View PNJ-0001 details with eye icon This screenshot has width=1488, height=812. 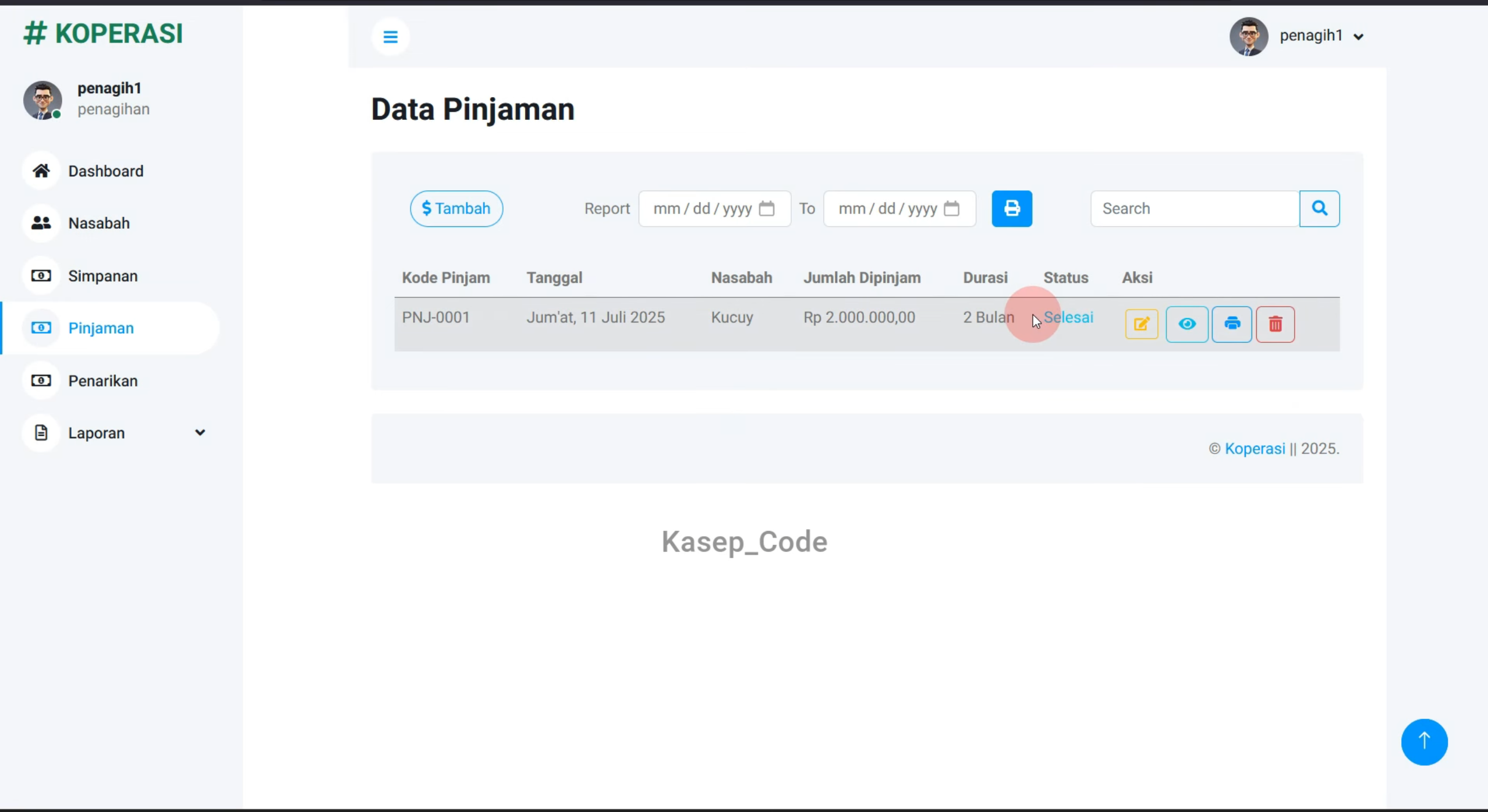1186,324
